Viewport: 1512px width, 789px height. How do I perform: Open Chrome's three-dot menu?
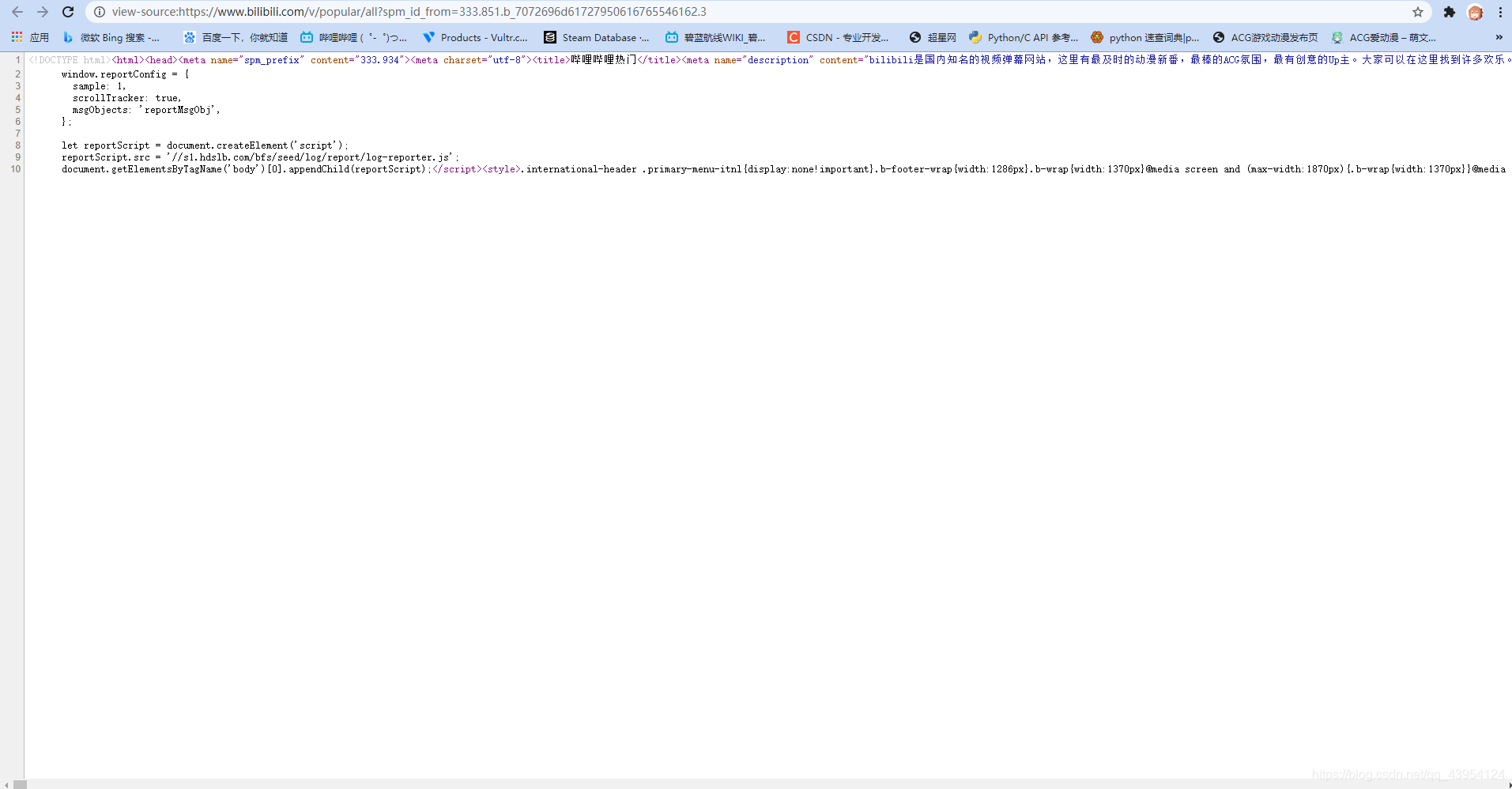click(1500, 12)
